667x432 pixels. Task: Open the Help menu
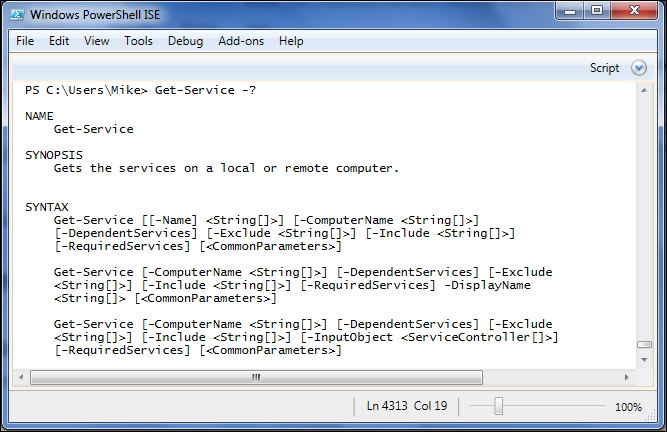pos(291,41)
